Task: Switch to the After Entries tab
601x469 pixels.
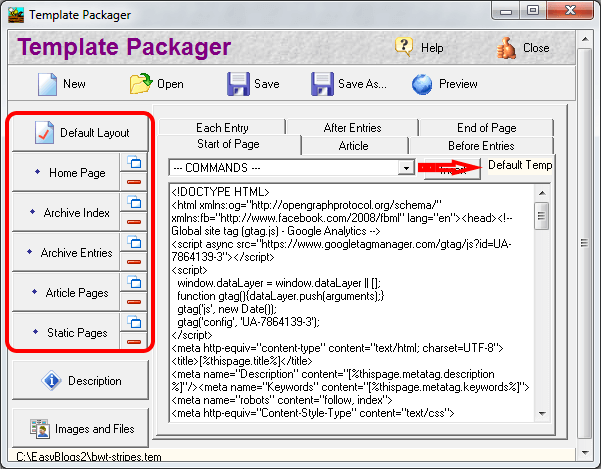Action: pyautogui.click(x=352, y=127)
